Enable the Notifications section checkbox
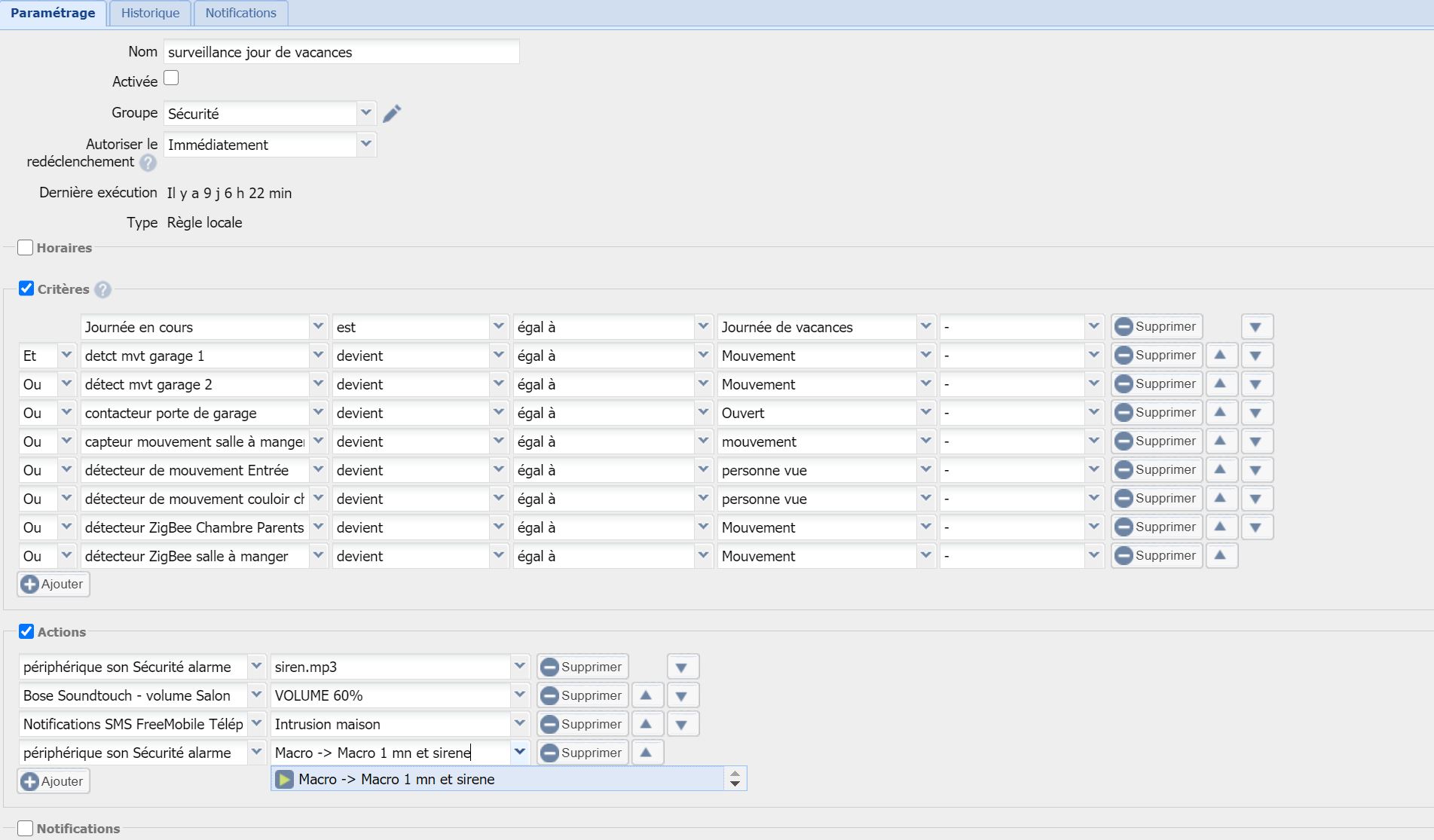 click(25, 828)
